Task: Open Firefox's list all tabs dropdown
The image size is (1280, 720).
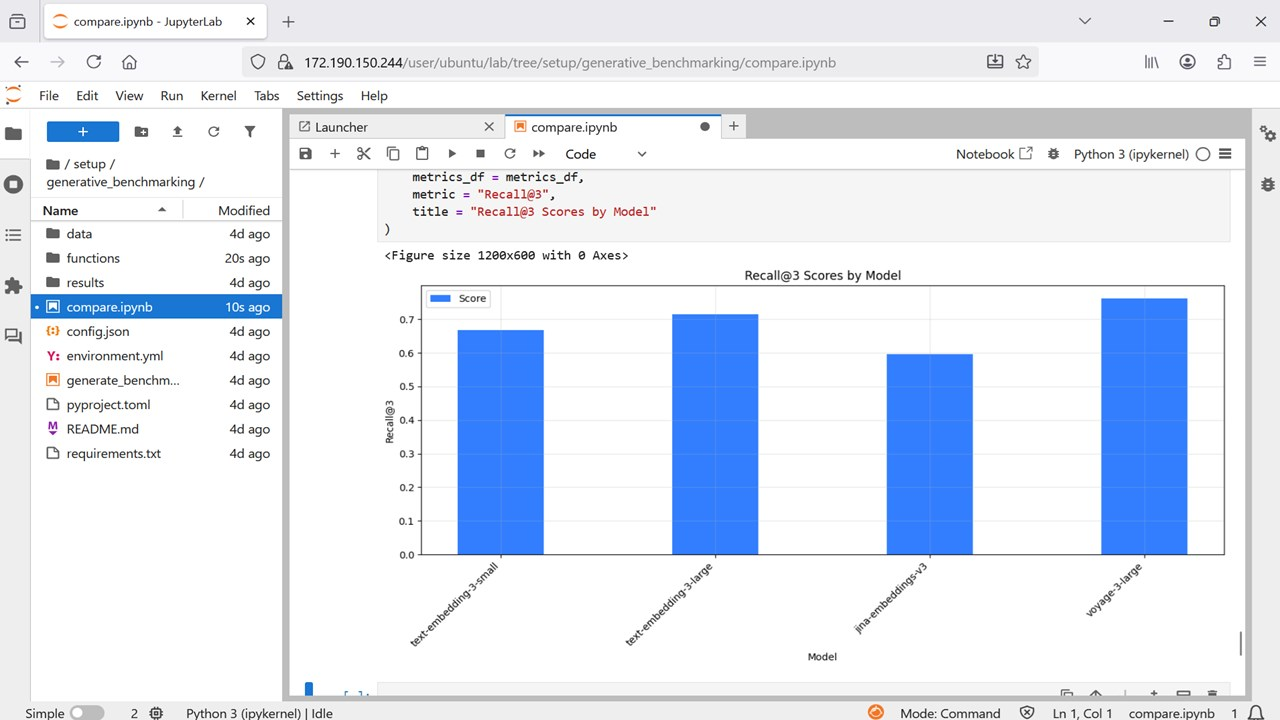Action: (x=1086, y=21)
